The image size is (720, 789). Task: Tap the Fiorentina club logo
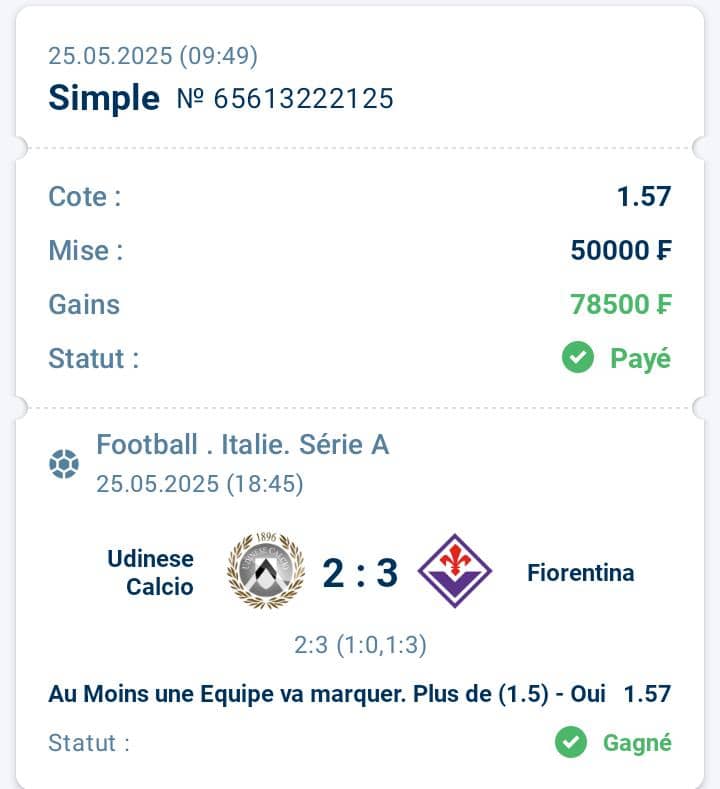tap(455, 571)
